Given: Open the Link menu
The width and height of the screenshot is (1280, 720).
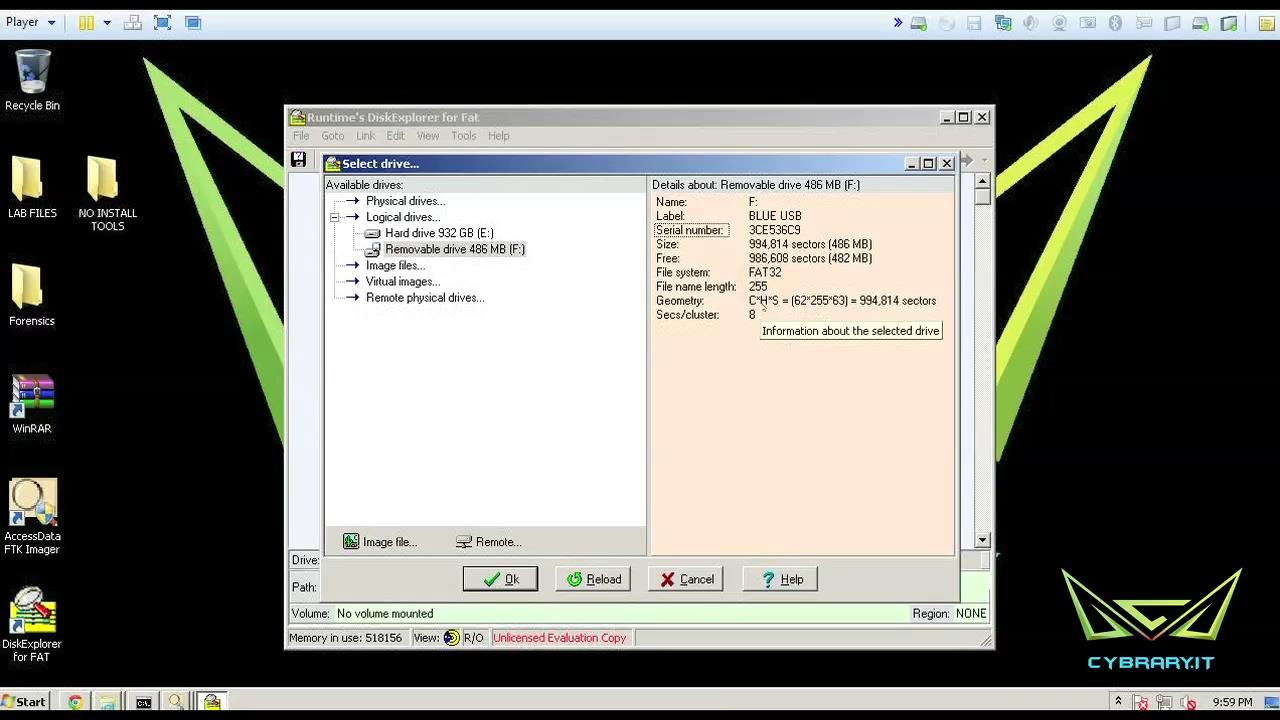Looking at the screenshot, I should coord(366,136).
